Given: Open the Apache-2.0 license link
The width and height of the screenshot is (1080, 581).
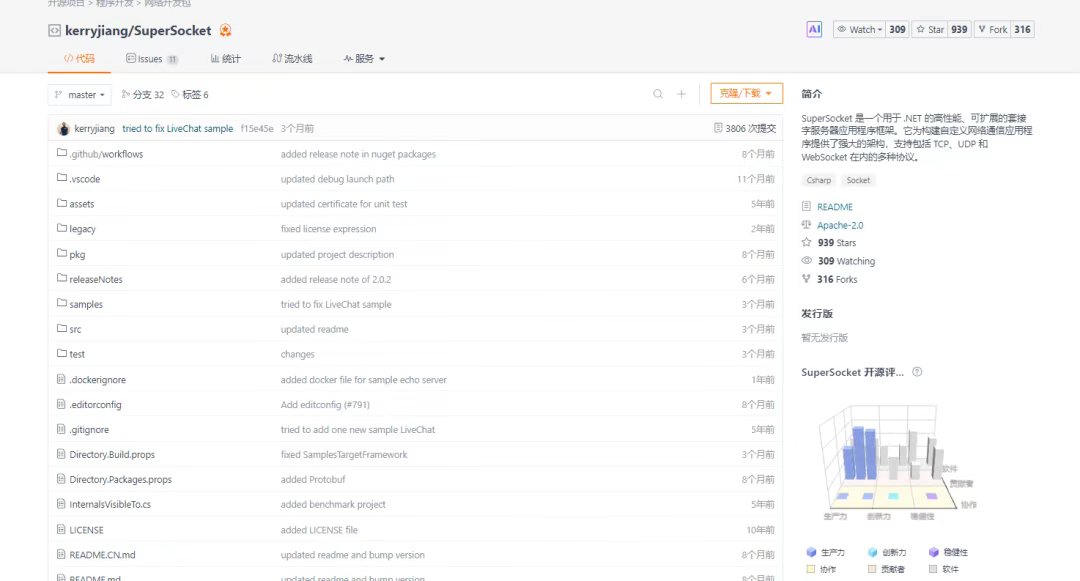Looking at the screenshot, I should [840, 225].
